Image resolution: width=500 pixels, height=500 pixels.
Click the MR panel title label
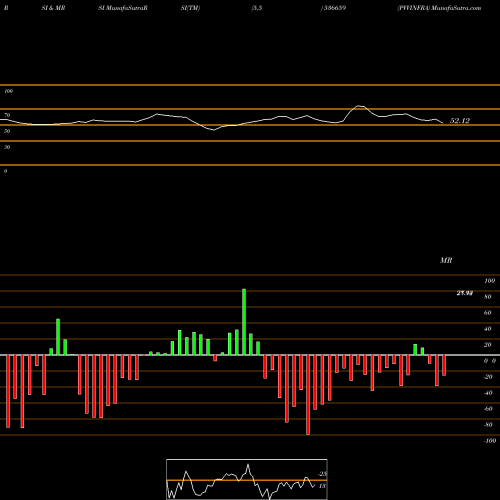tap(446, 260)
